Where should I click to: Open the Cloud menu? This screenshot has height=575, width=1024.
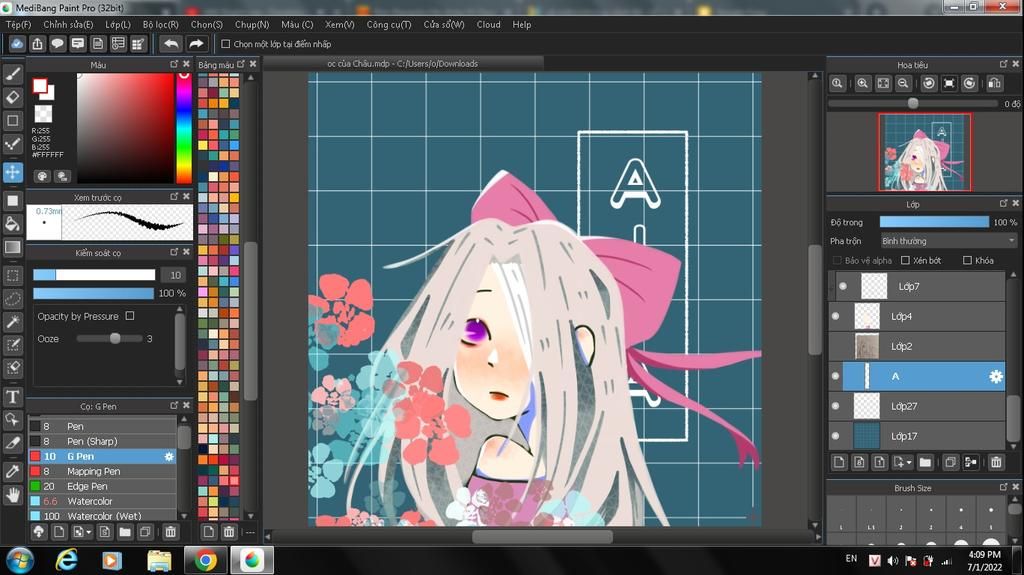pyautogui.click(x=488, y=24)
